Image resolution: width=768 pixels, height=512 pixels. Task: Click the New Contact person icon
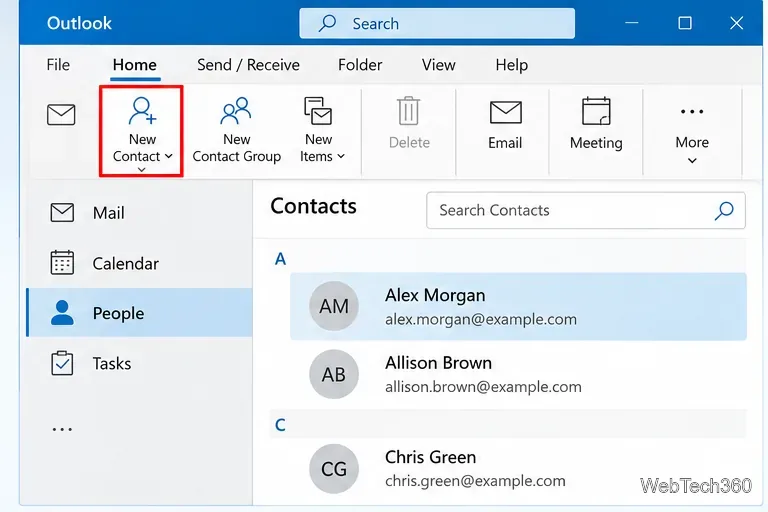[142, 111]
